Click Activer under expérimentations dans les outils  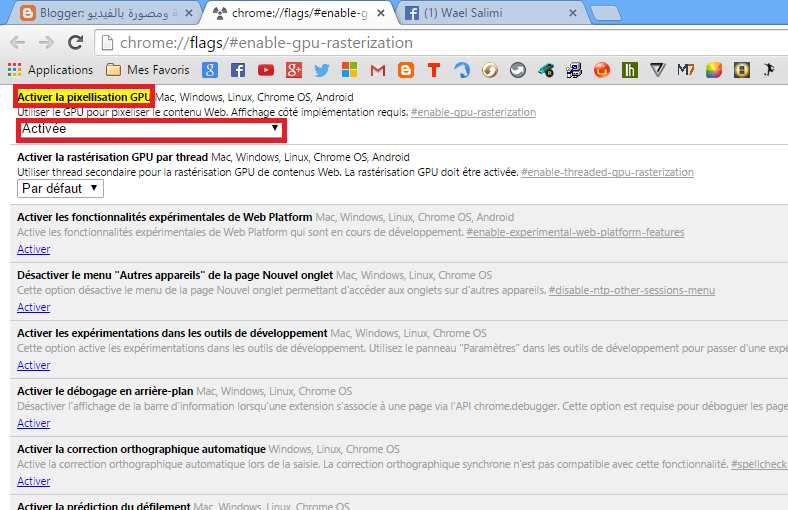(34, 365)
